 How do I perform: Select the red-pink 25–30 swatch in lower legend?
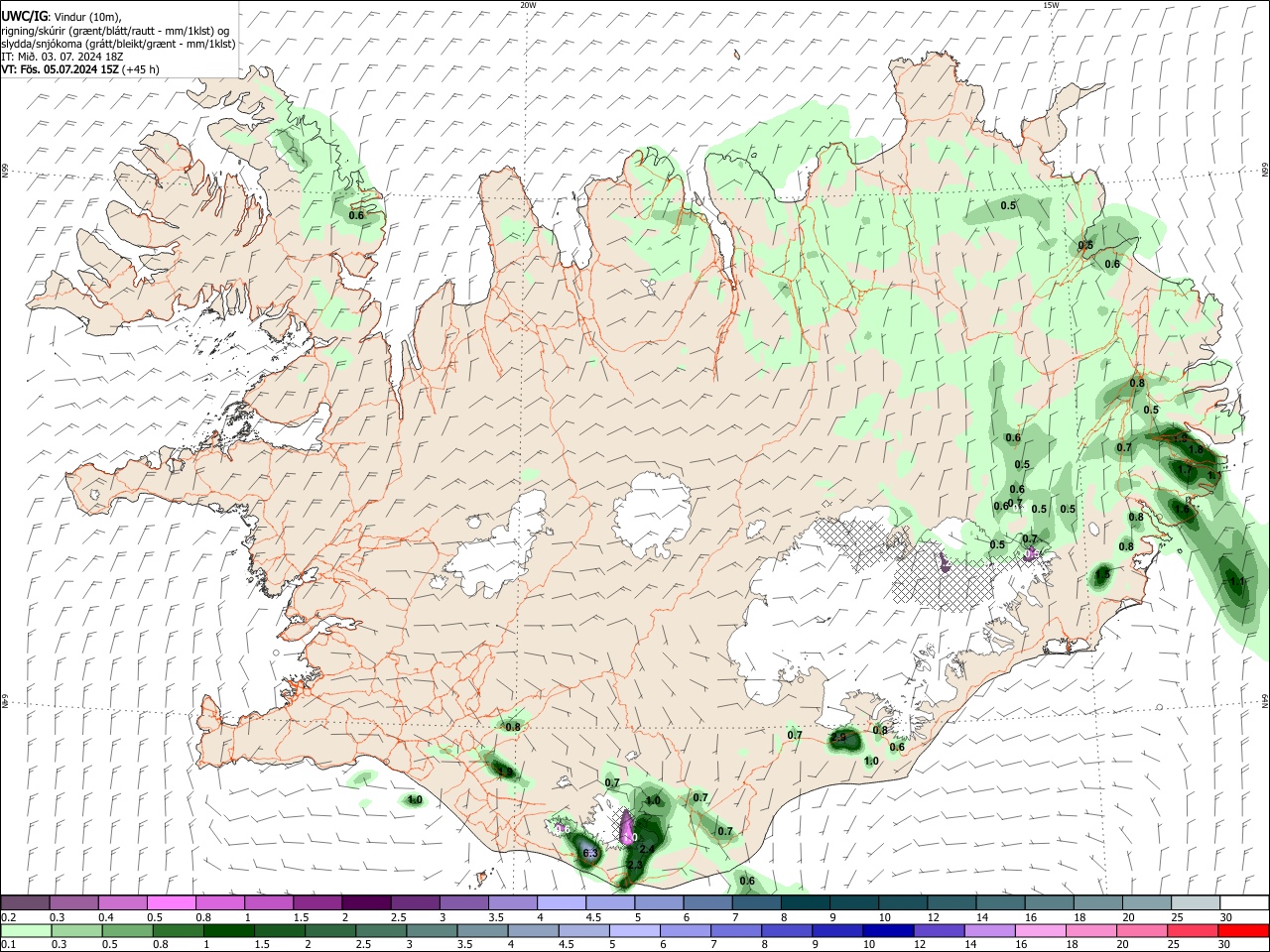1192,930
